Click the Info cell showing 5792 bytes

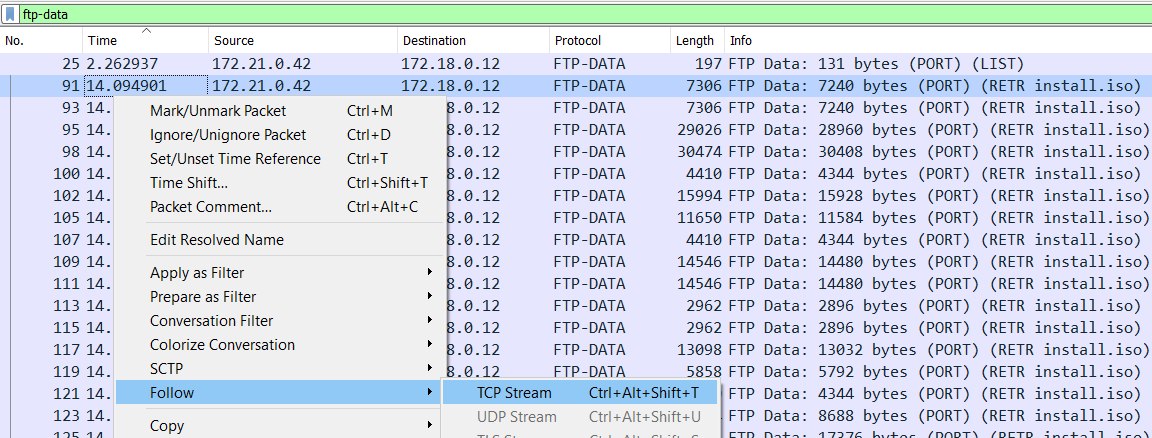(x=935, y=372)
